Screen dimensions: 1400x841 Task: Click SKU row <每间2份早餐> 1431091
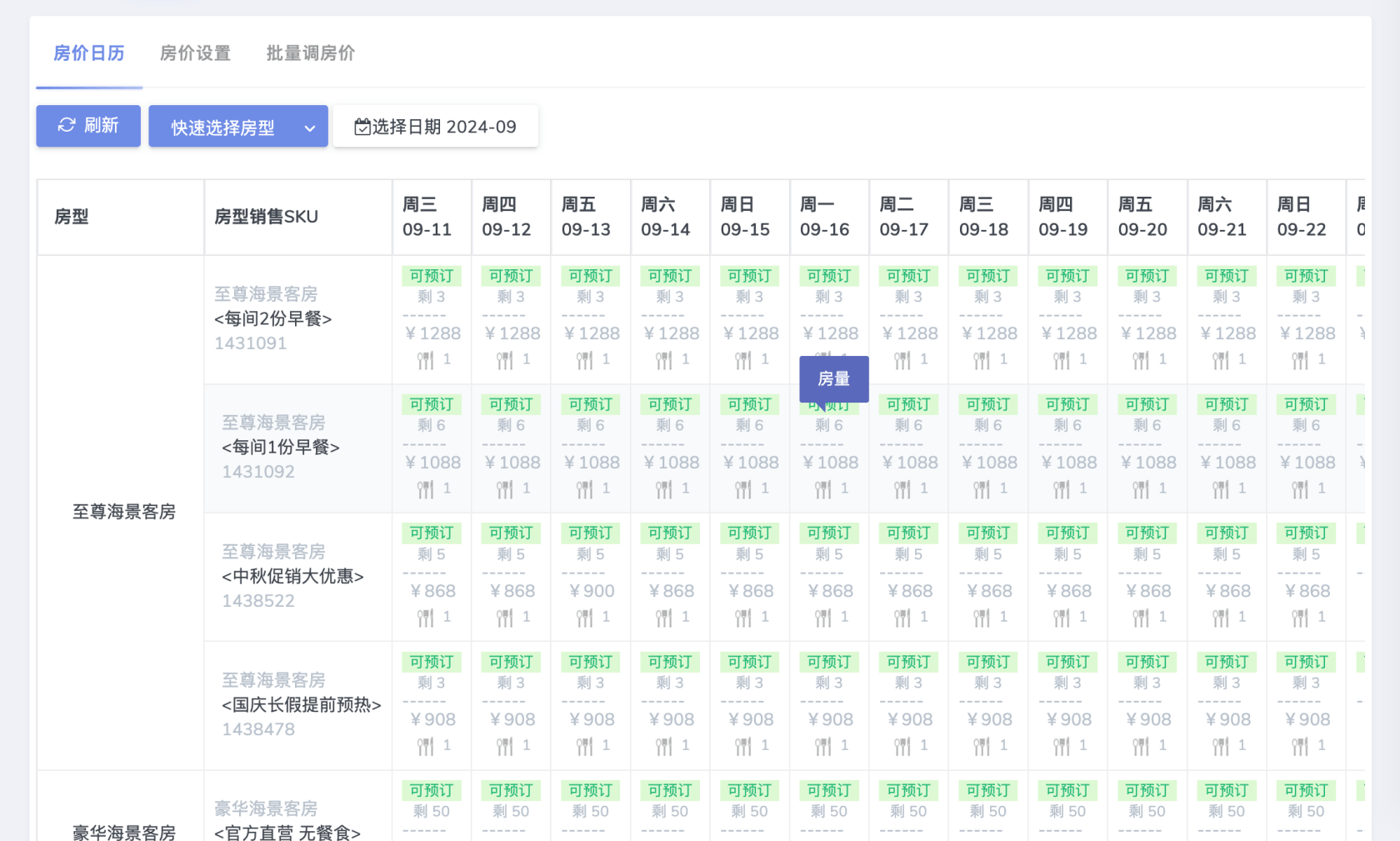tap(297, 319)
